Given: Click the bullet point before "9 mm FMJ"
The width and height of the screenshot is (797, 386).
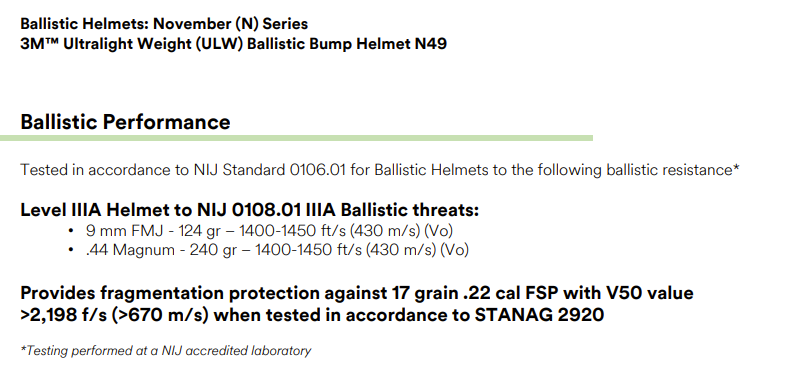Looking at the screenshot, I should coord(71,231).
